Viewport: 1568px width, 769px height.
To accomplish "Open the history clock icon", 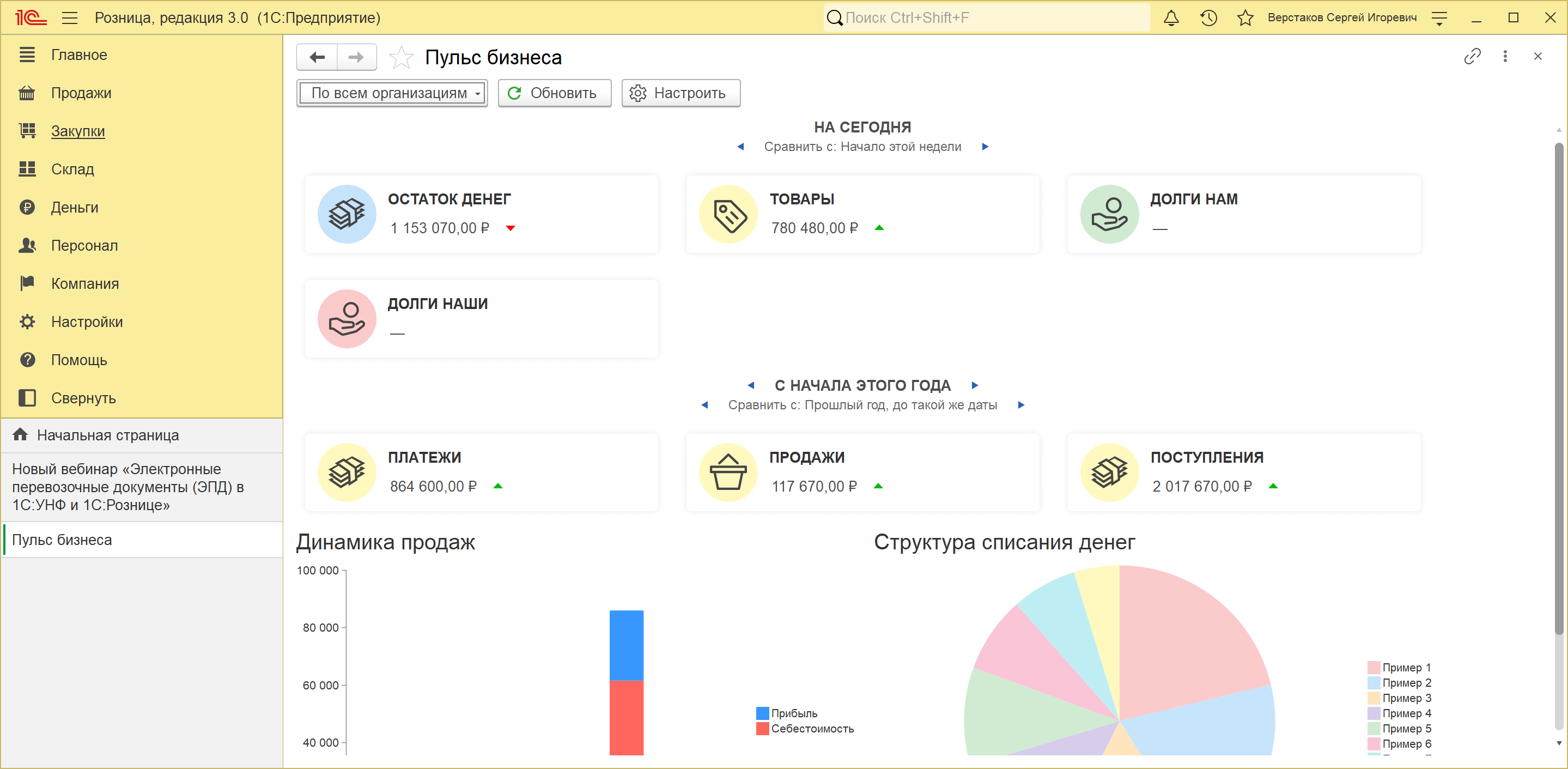I will pos(1208,17).
